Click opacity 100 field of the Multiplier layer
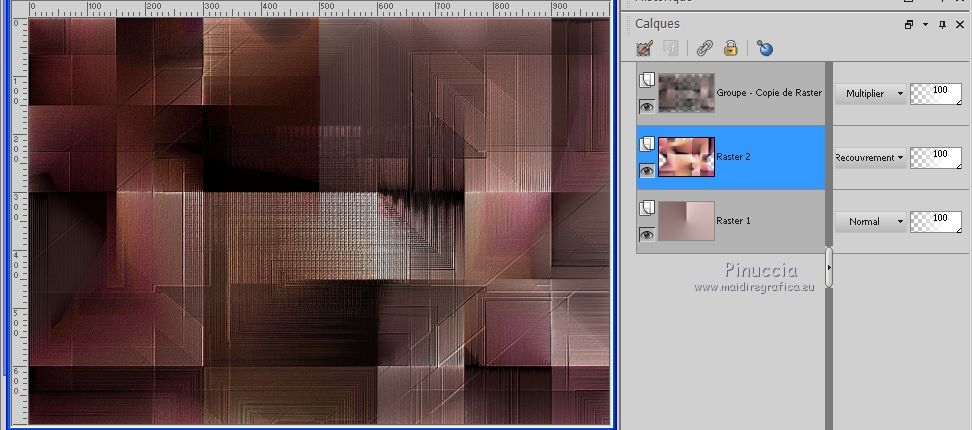Image resolution: width=972 pixels, height=430 pixels. point(936,94)
